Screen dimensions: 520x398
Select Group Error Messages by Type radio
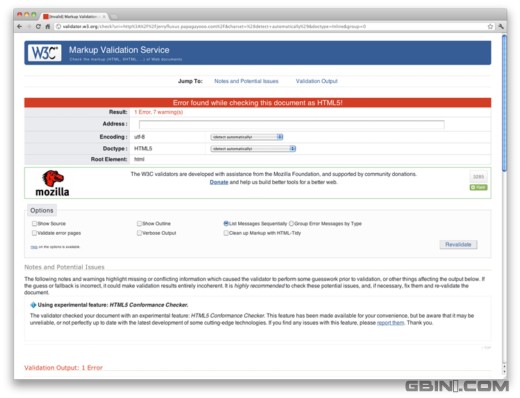pyautogui.click(x=291, y=223)
